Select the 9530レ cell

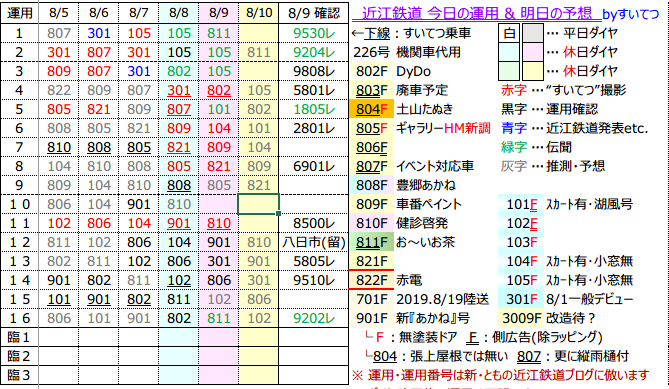point(314,33)
